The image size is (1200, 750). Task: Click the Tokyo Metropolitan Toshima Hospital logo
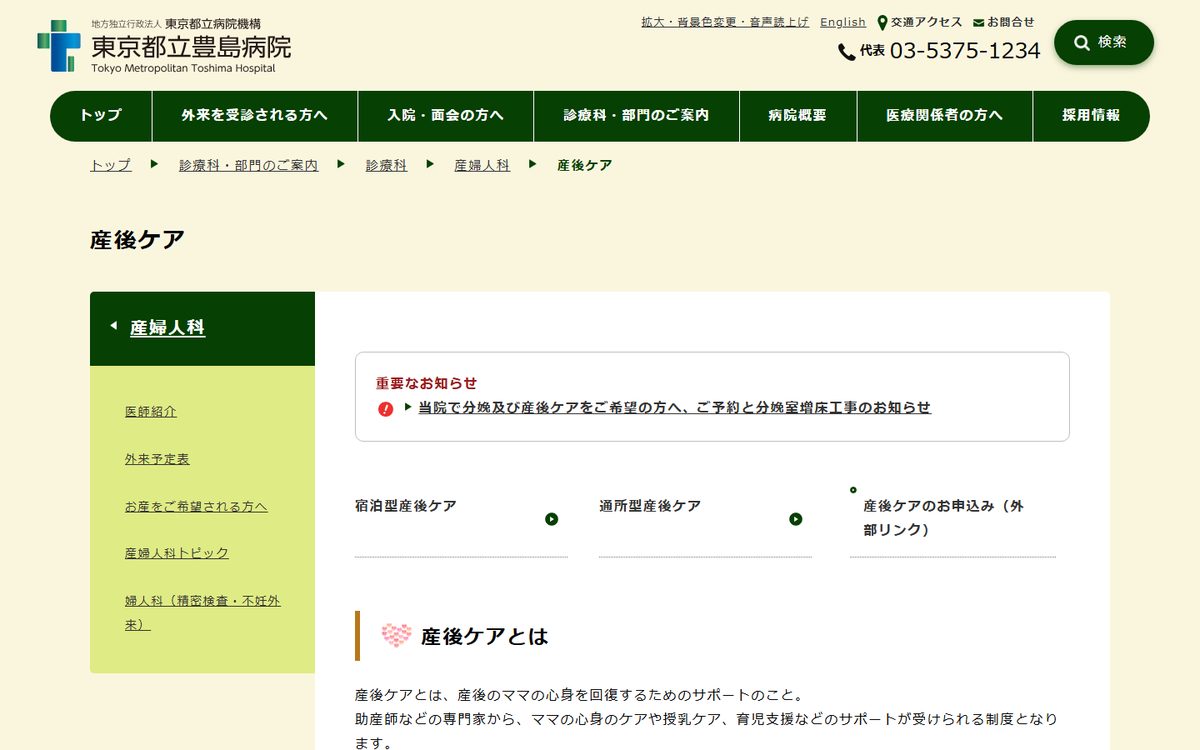click(164, 46)
